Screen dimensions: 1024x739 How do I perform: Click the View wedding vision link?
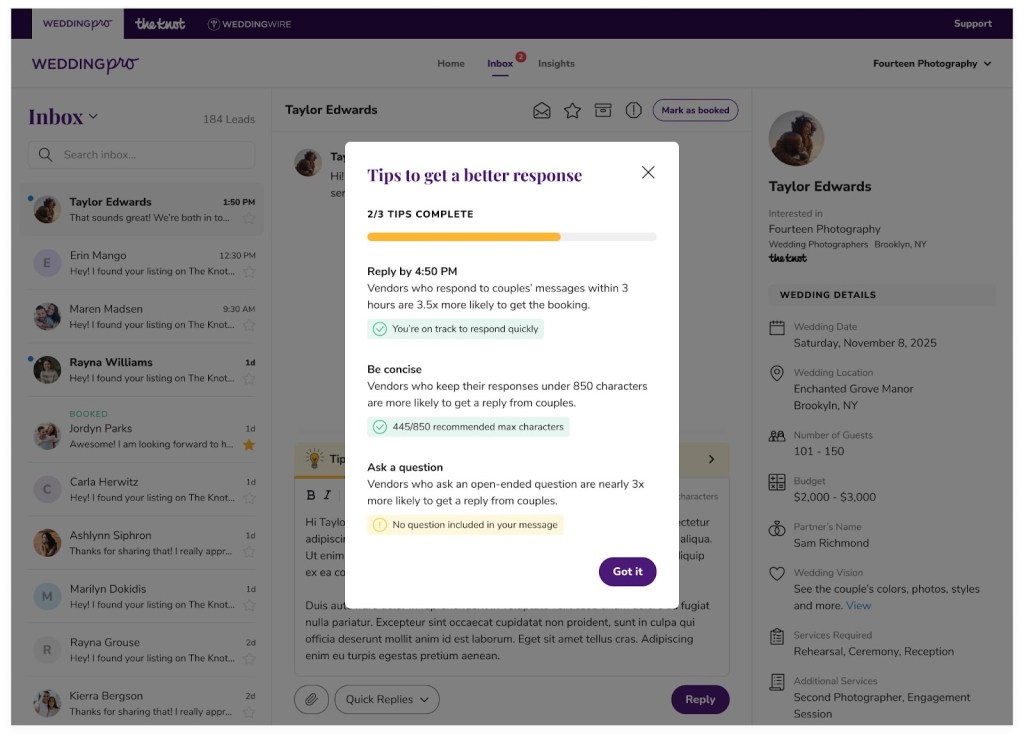(858, 605)
